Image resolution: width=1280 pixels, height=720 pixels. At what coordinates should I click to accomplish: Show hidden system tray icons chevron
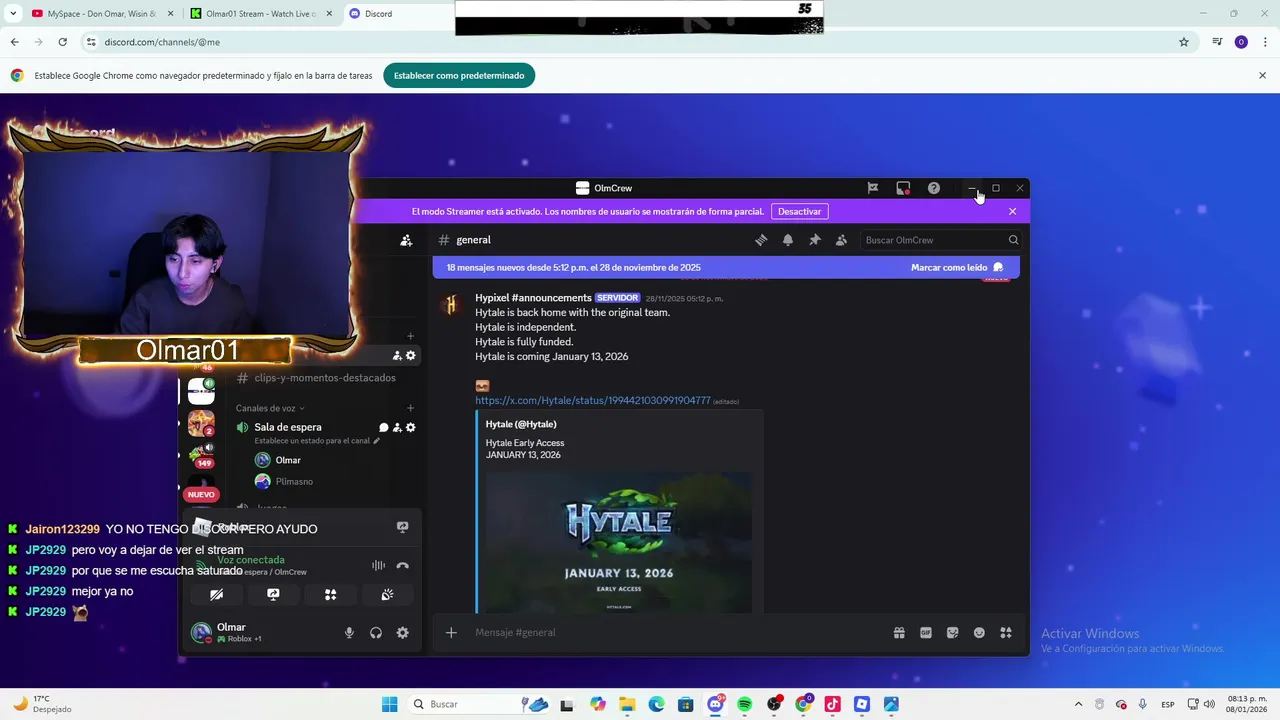[1078, 704]
